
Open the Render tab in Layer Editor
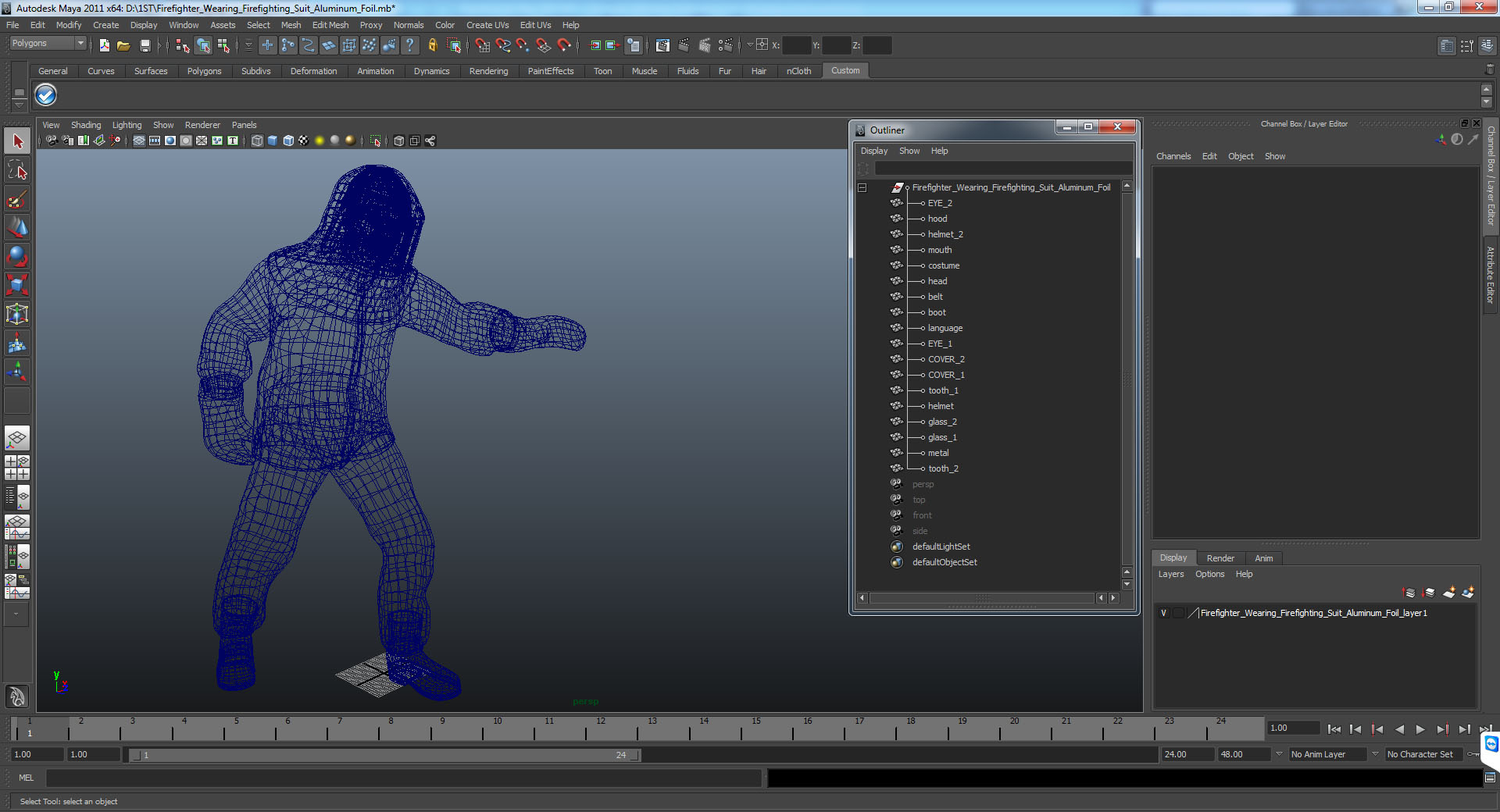point(1220,558)
